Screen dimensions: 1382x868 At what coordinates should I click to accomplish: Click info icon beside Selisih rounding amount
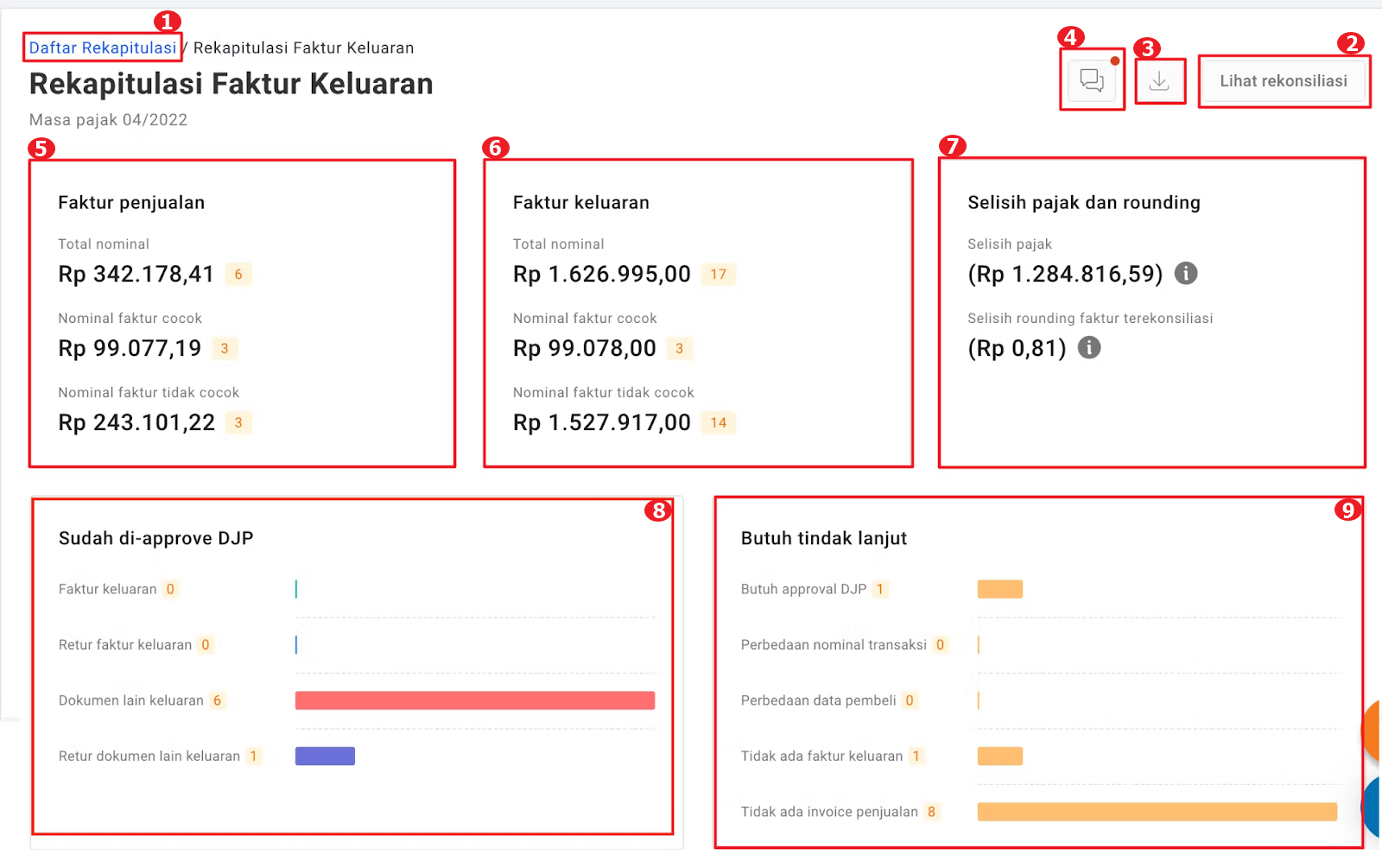pyautogui.click(x=1089, y=348)
